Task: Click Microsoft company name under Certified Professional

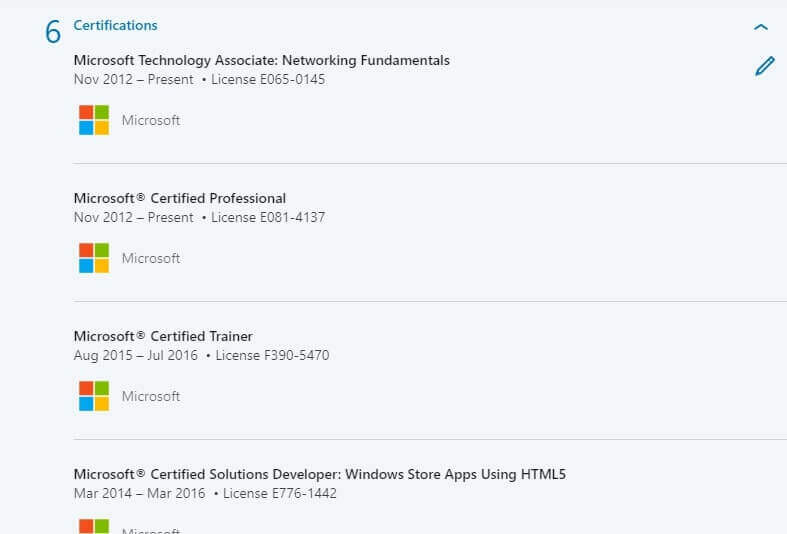Action: pos(151,258)
